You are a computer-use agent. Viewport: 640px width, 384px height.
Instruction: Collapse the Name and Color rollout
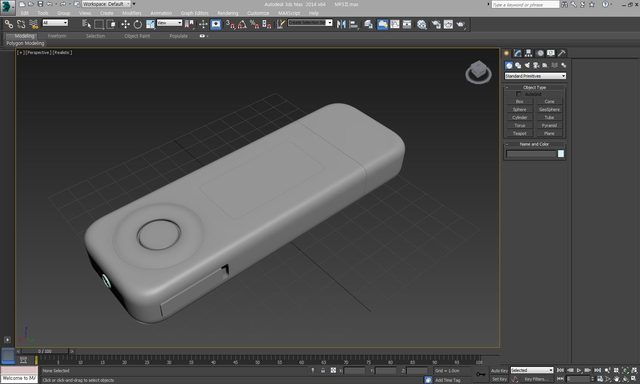tap(535, 144)
